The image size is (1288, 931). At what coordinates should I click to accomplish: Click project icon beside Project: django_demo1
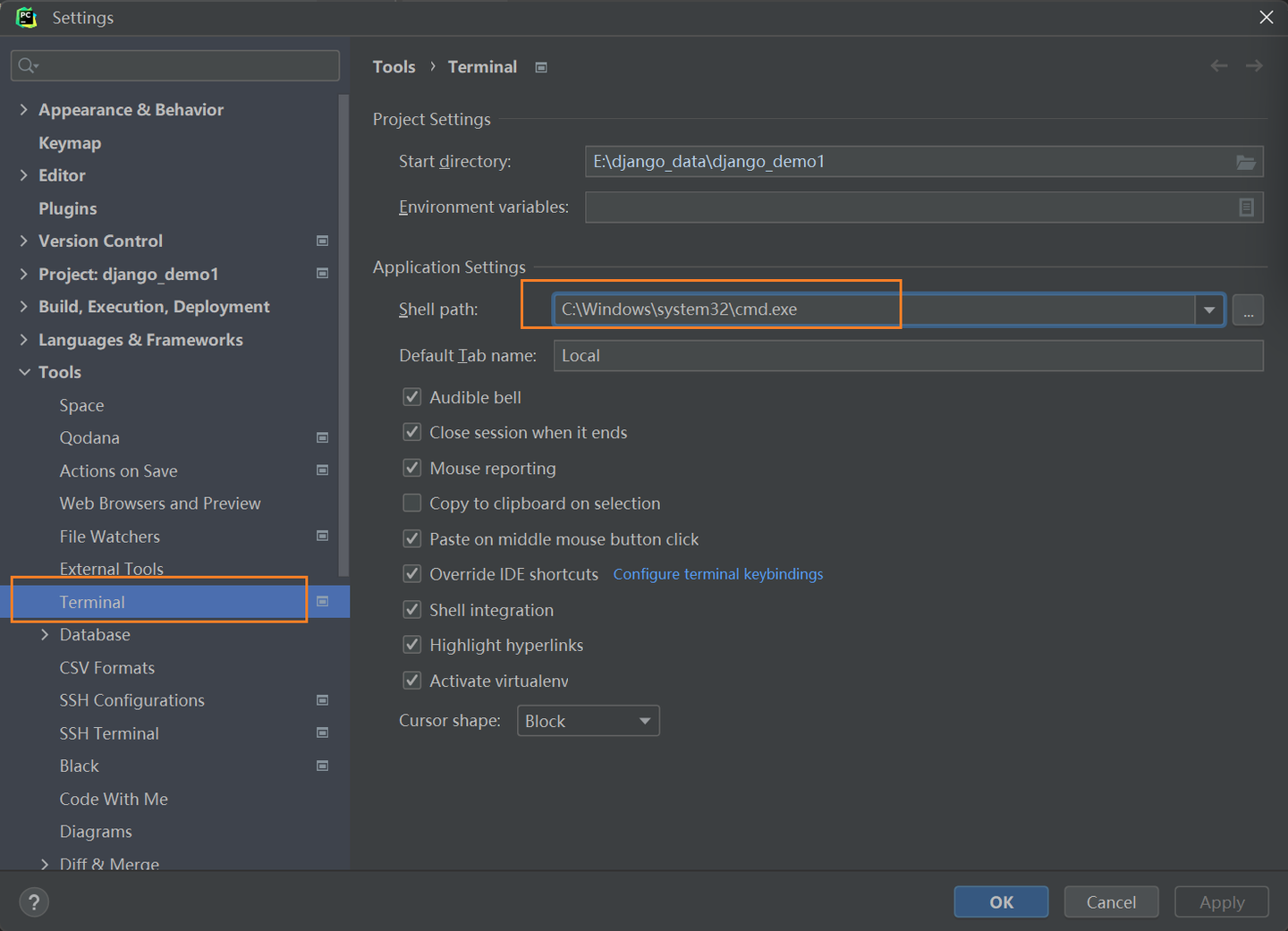click(x=323, y=274)
